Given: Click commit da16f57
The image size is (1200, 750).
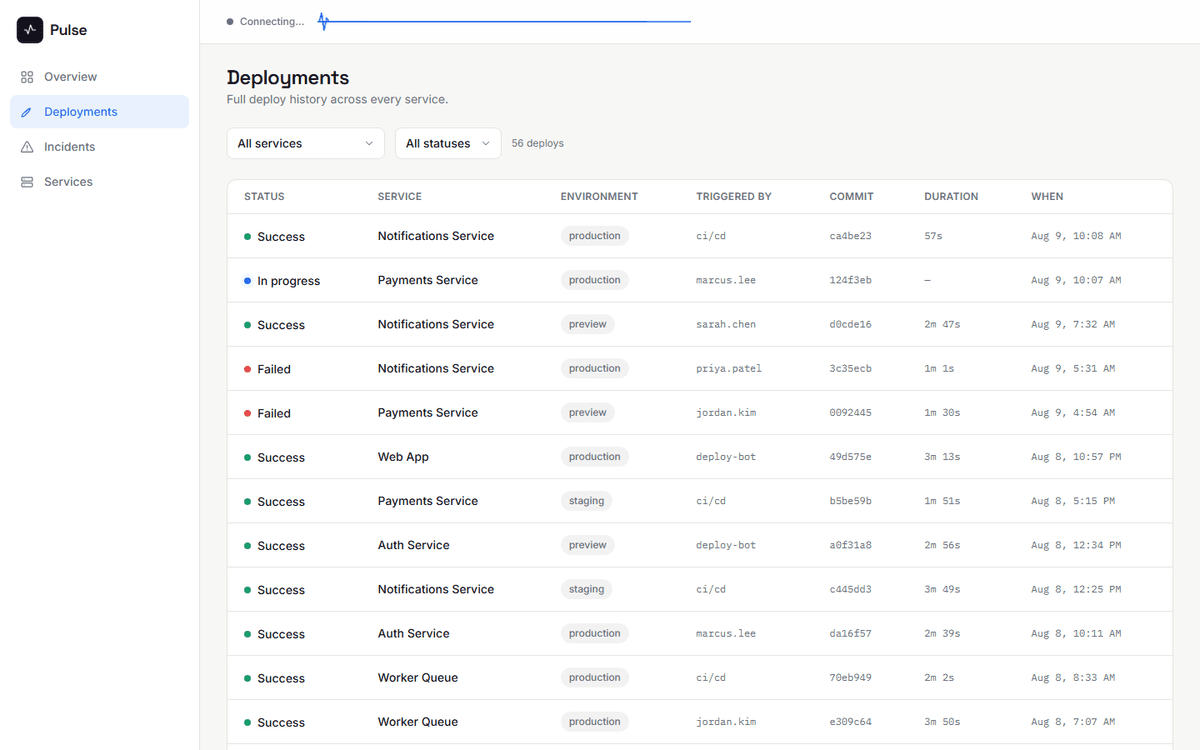Looking at the screenshot, I should pyautogui.click(x=851, y=633).
